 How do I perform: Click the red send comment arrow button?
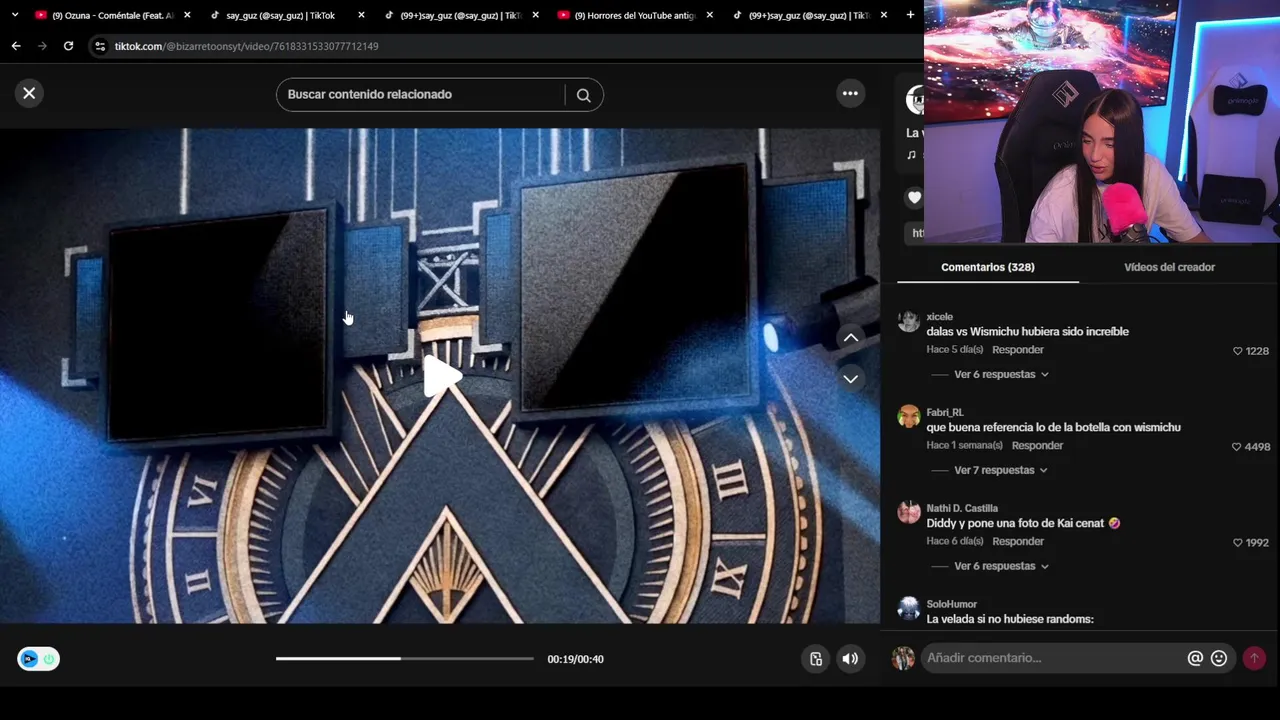1254,658
